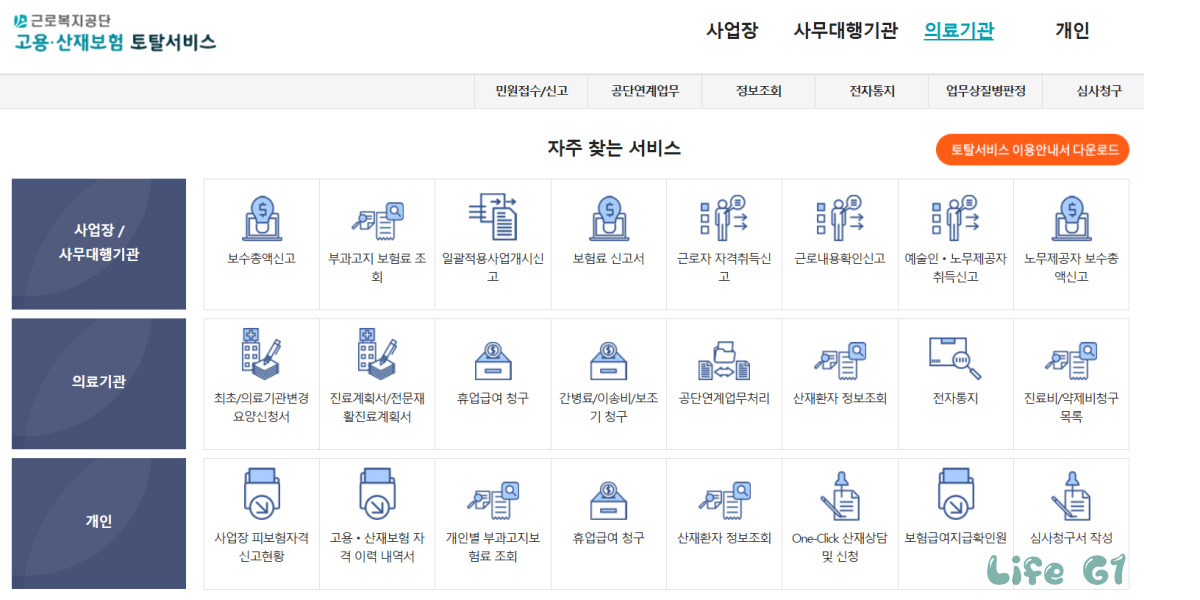Select the 개인 category panel
The width and height of the screenshot is (1200, 600).
99,522
